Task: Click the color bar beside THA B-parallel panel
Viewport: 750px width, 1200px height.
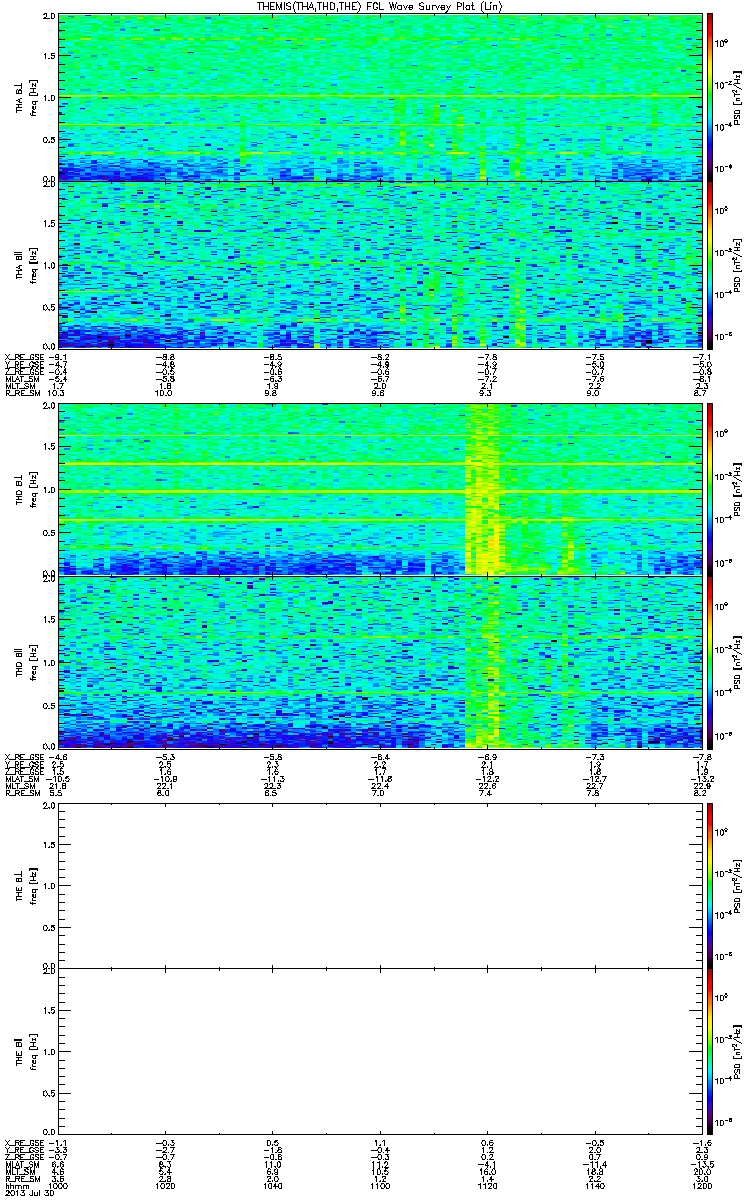Action: pos(711,265)
